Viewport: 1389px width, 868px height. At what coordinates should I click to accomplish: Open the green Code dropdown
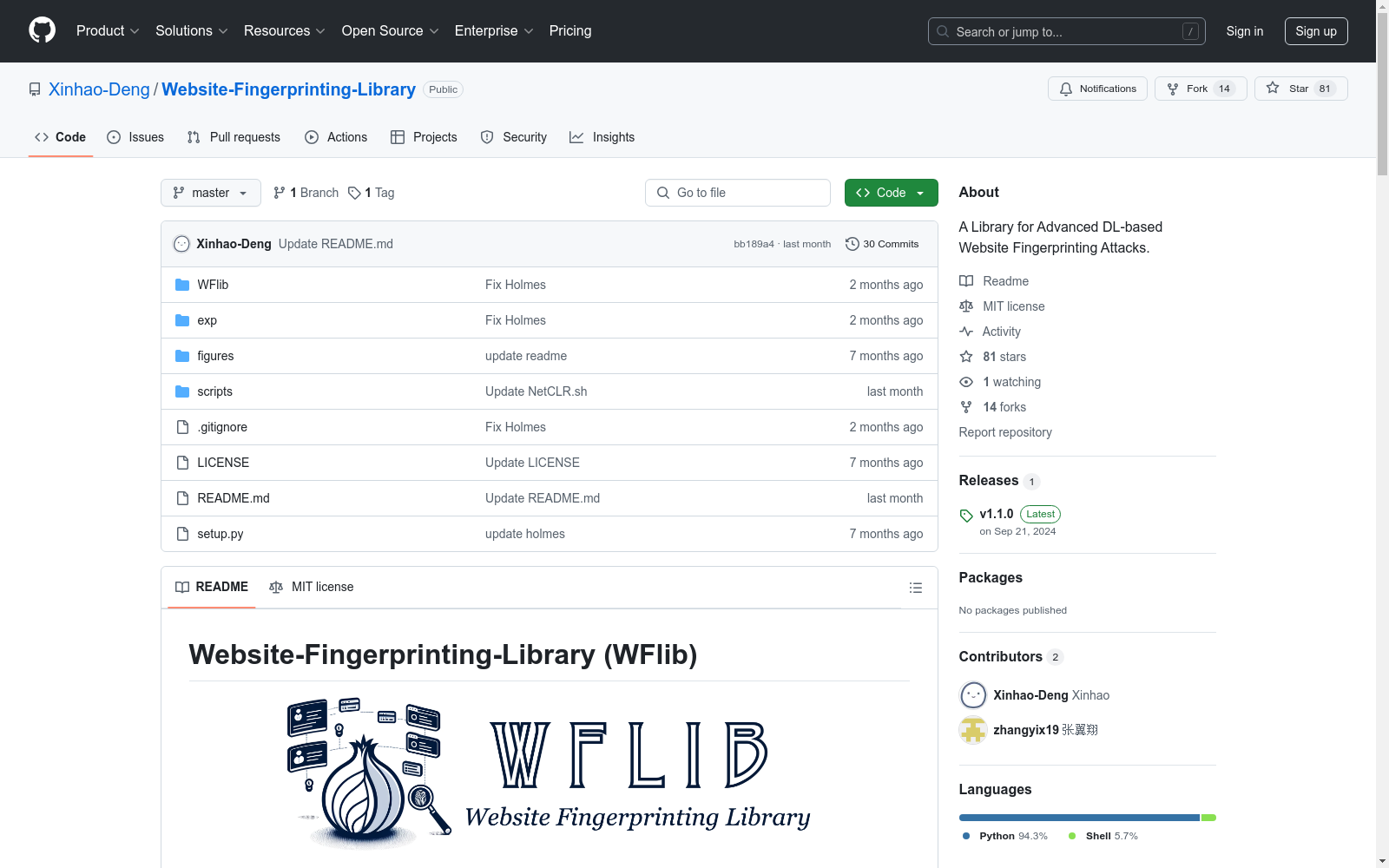point(891,193)
